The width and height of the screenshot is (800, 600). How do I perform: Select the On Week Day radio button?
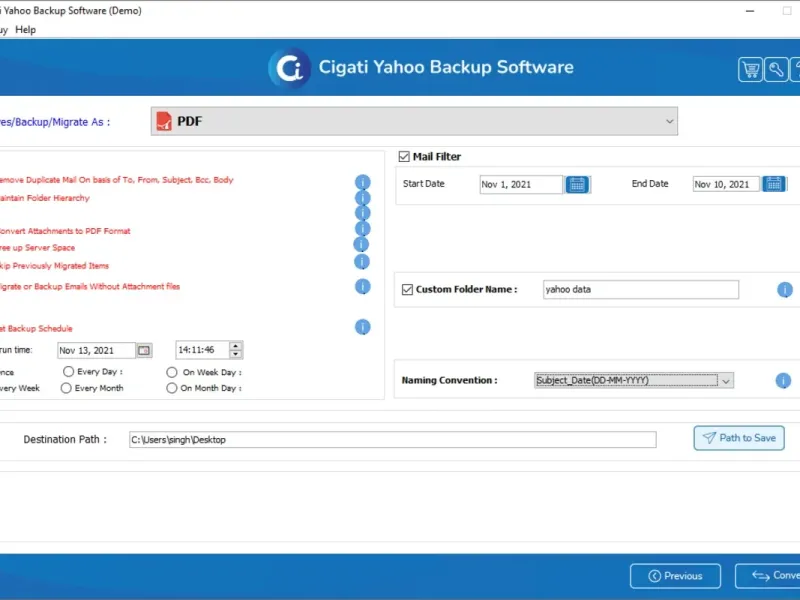point(172,372)
